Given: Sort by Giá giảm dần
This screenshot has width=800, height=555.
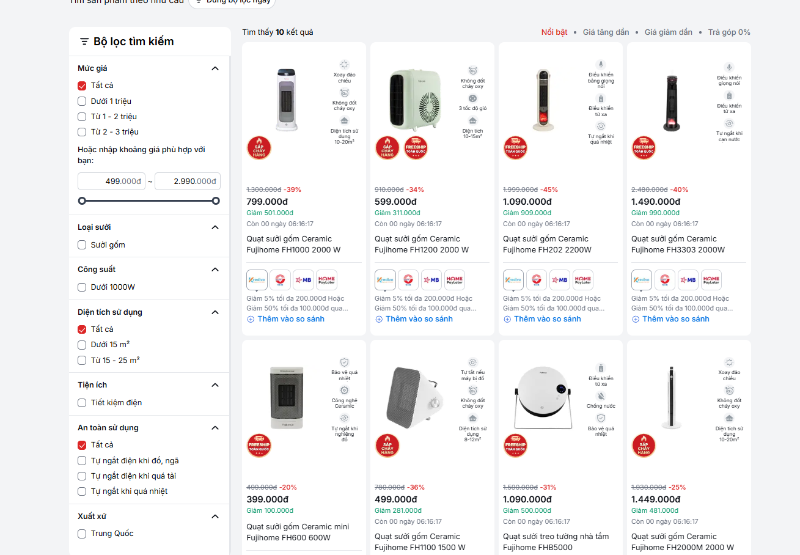Looking at the screenshot, I should [668, 32].
